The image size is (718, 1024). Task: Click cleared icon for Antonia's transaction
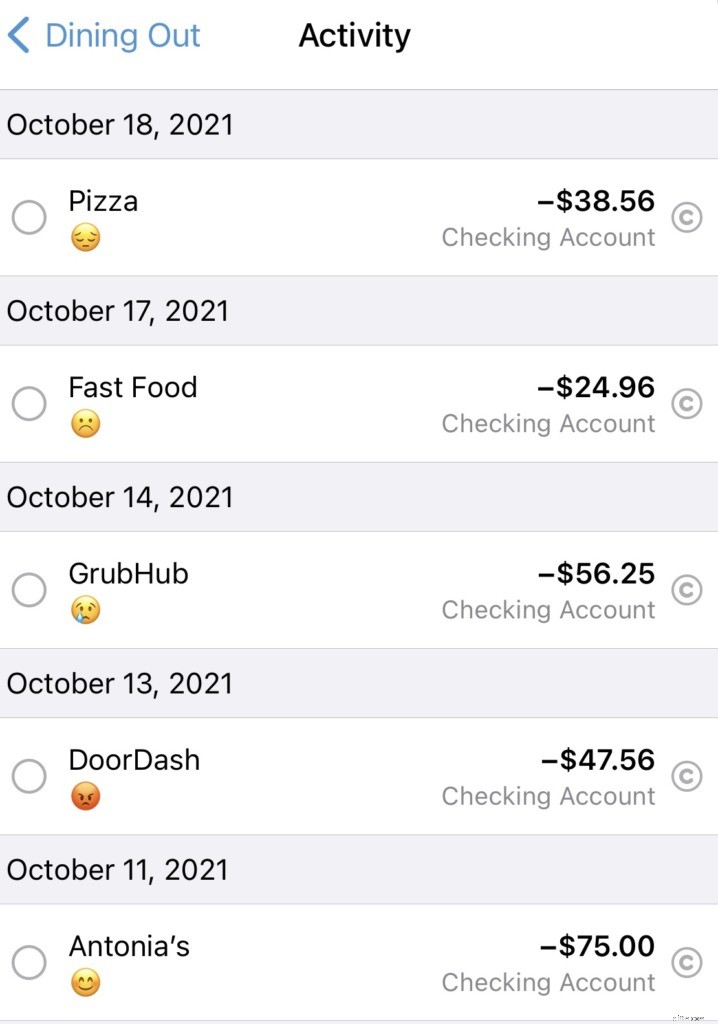click(686, 962)
